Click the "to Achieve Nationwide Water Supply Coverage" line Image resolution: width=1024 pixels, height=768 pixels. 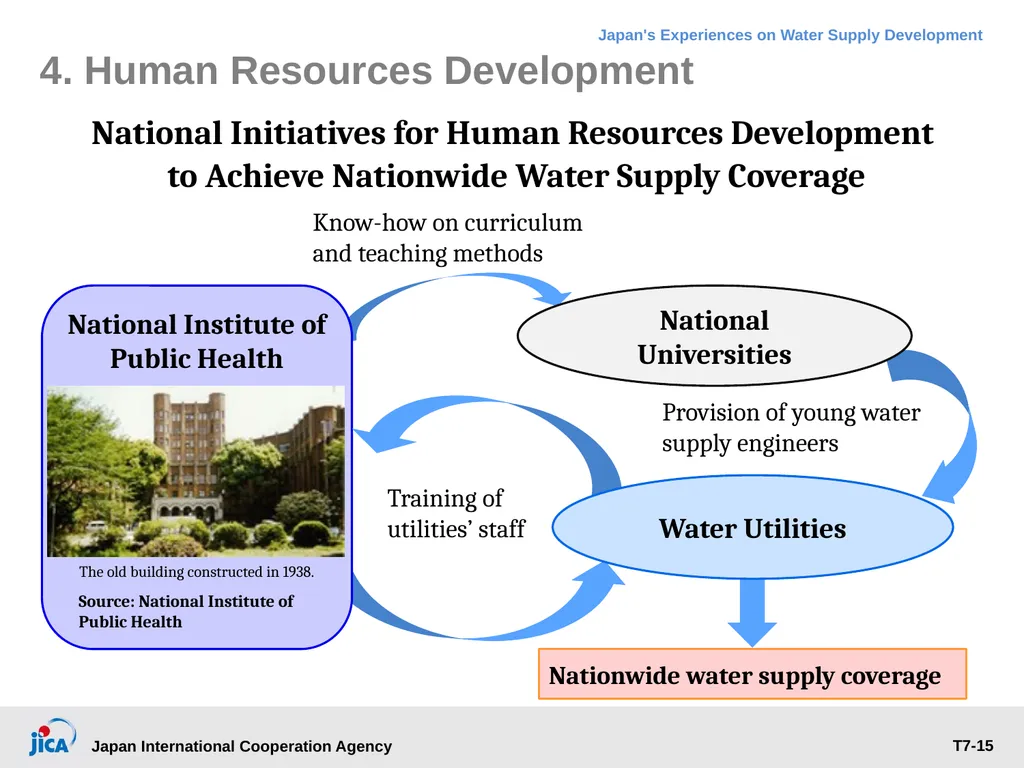tap(516, 176)
